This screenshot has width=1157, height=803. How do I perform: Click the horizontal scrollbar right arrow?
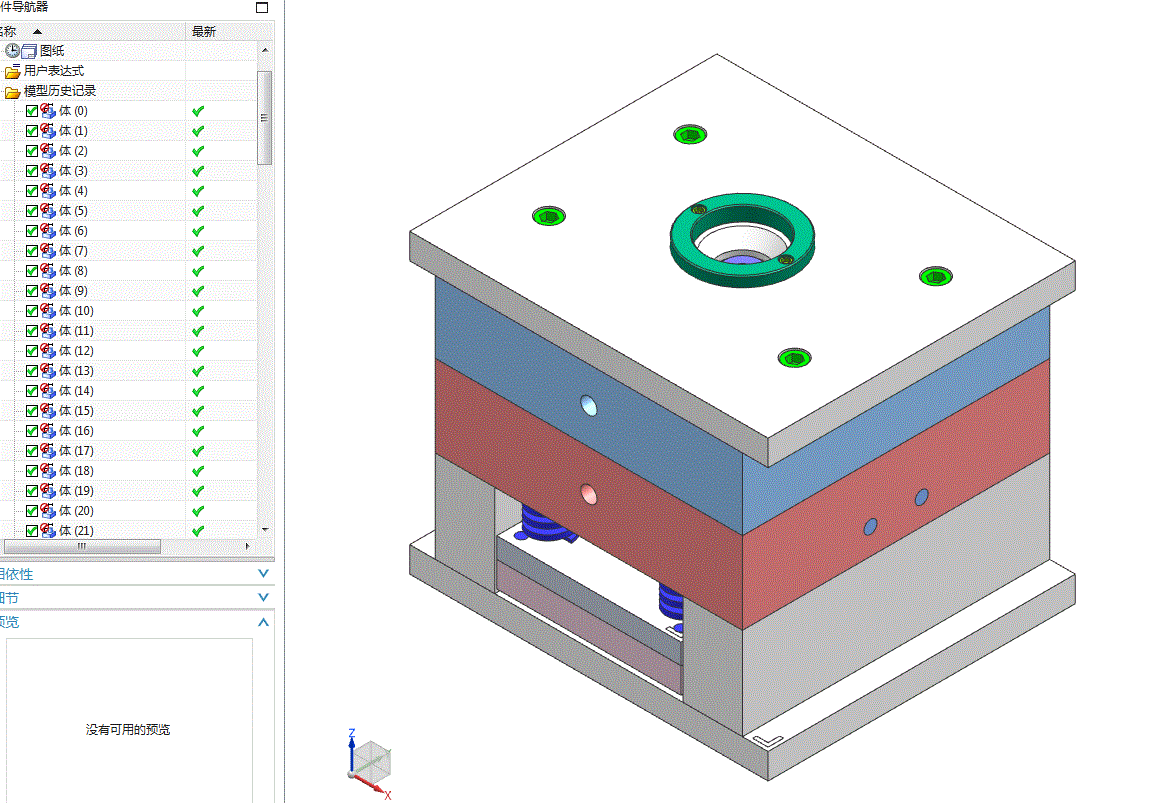tap(247, 546)
